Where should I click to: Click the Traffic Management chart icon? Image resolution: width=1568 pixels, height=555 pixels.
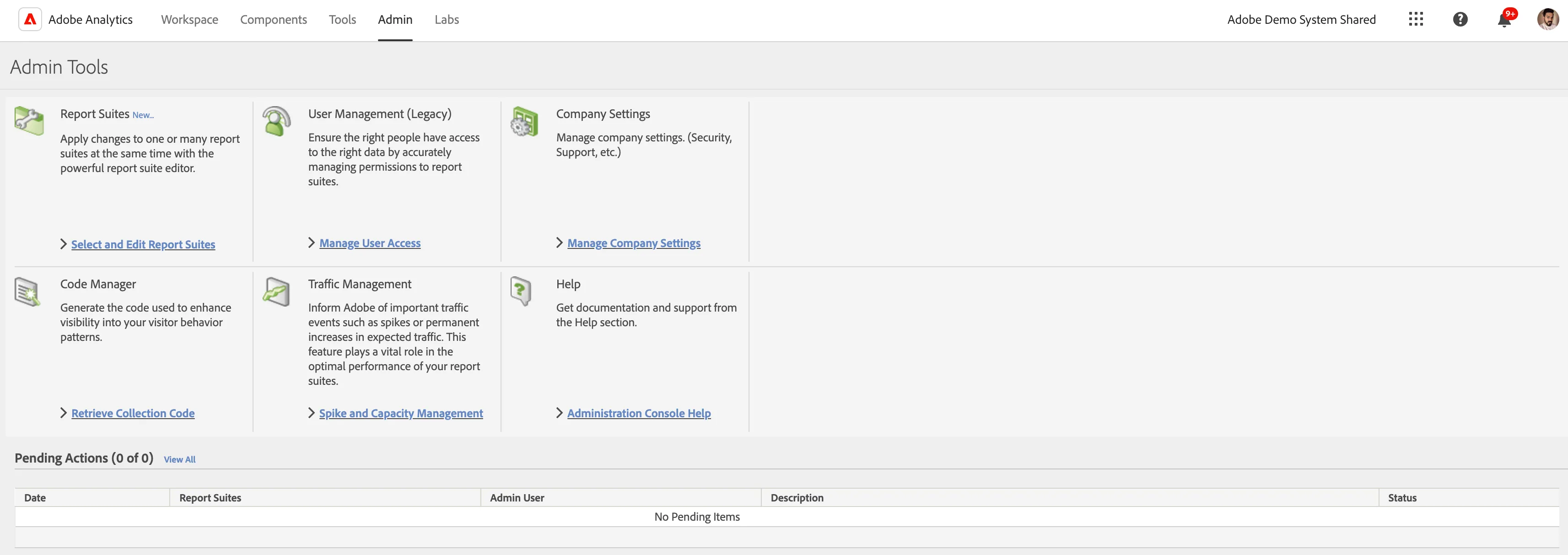pyautogui.click(x=276, y=292)
